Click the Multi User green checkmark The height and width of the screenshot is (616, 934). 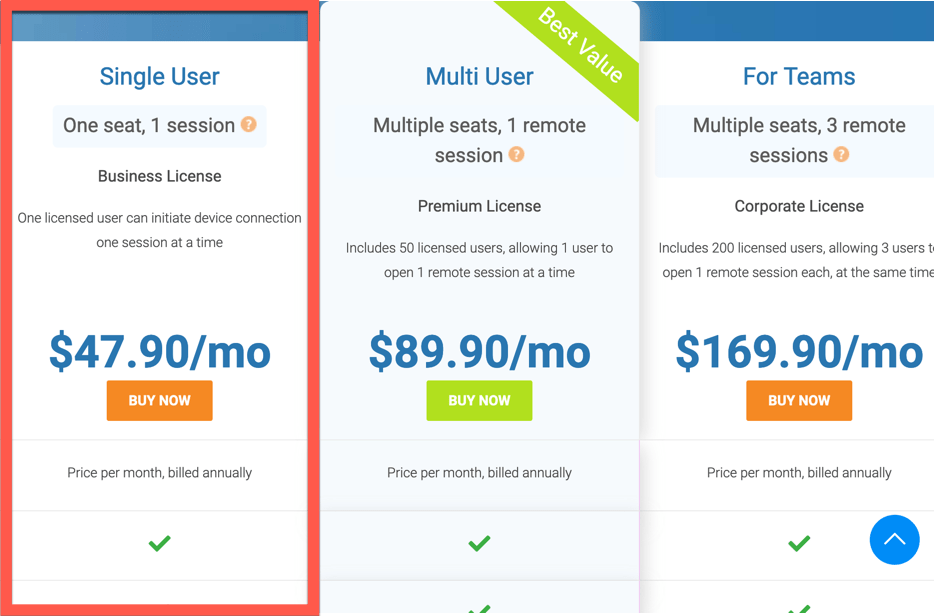tap(480, 543)
